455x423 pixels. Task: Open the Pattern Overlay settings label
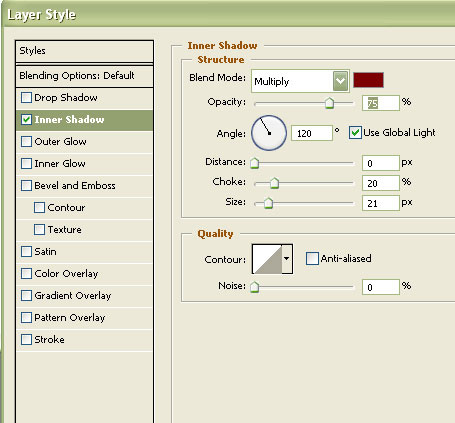[x=70, y=318]
